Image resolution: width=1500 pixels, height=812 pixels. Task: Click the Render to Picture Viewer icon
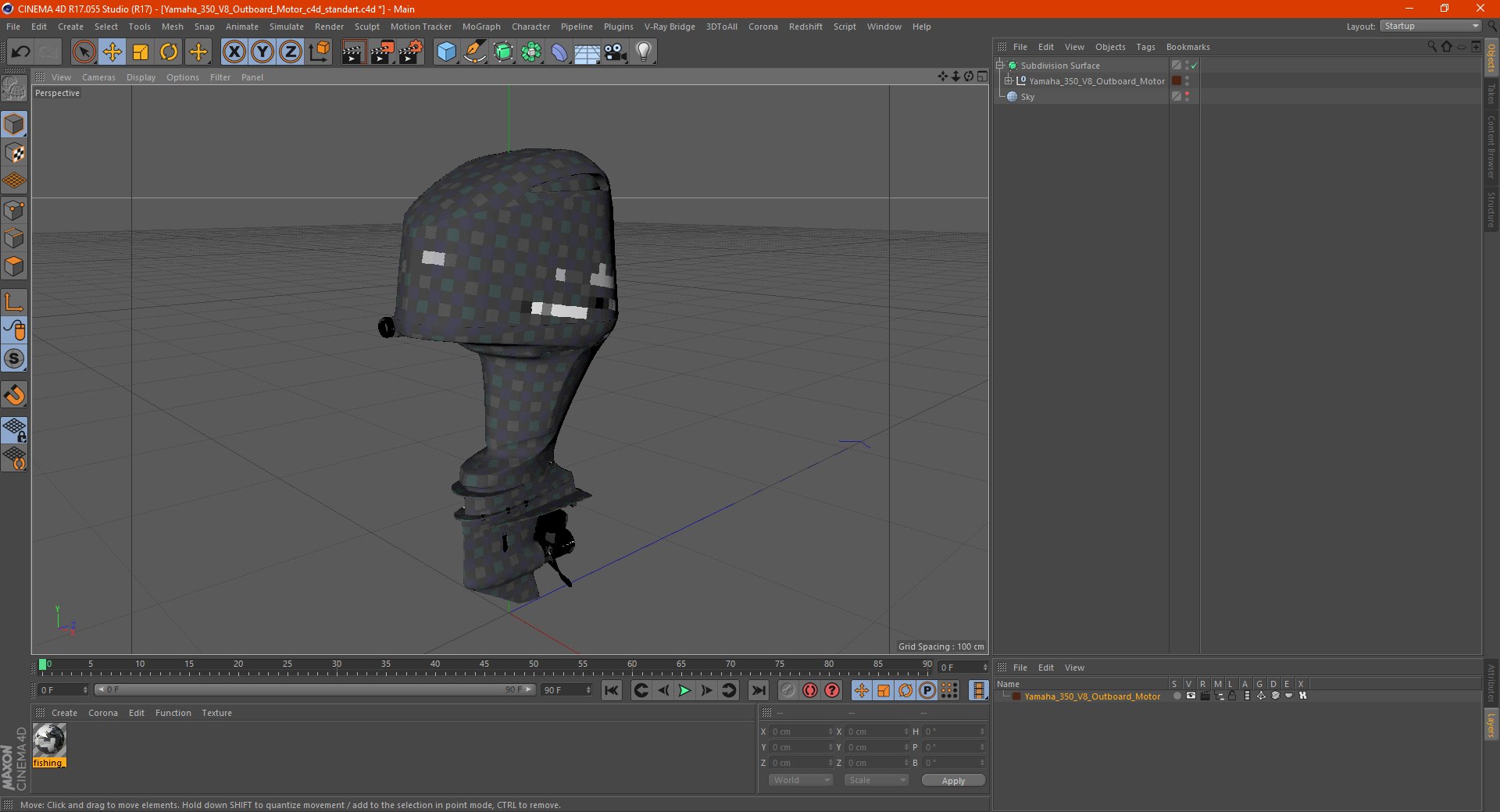click(382, 52)
